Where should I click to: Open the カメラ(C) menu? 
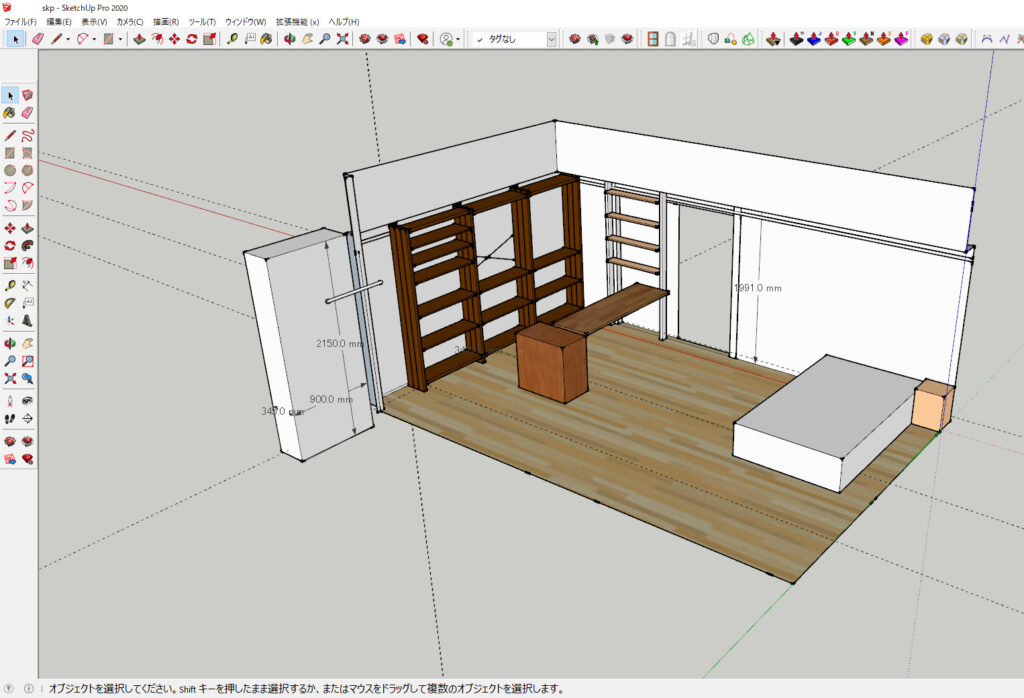(129, 21)
